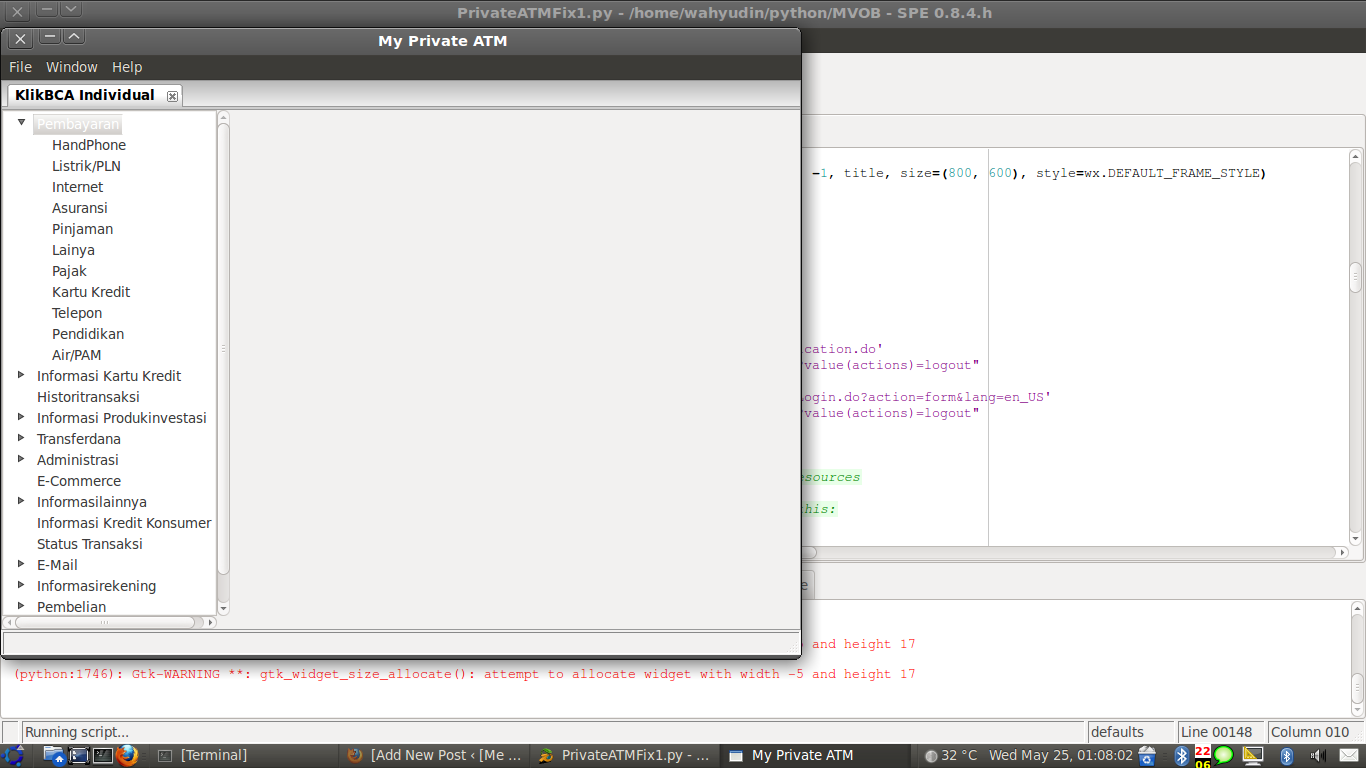Select Informasi Kredit Konsumer item
Screen dimensions: 1366x768
click(x=124, y=523)
